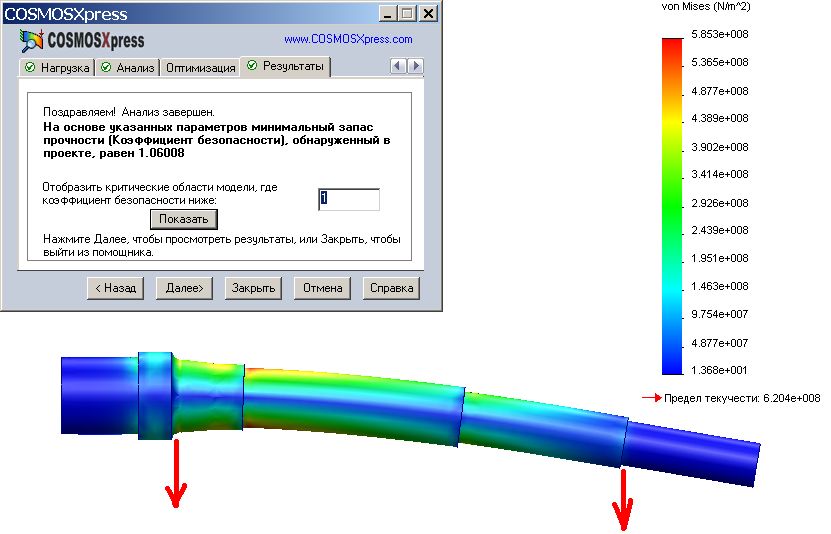Click the green check icon on Нагрузка tab
This screenshot has height=534, width=831.
(30, 67)
